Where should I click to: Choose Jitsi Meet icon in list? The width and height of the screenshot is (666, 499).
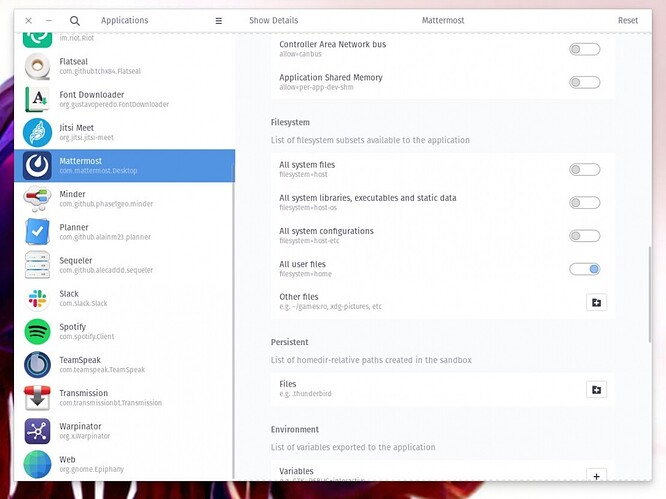click(37, 132)
